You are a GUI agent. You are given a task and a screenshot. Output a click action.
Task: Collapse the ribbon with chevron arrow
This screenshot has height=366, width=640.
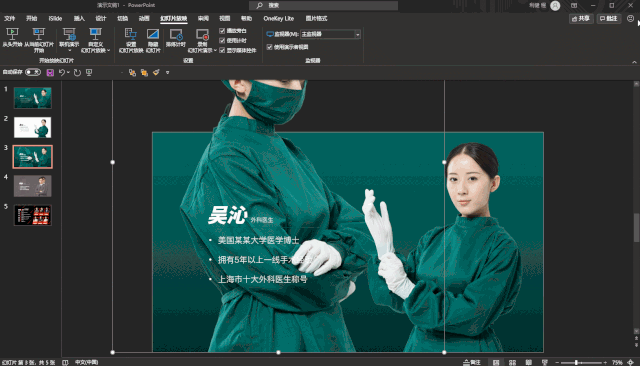[x=634, y=62]
